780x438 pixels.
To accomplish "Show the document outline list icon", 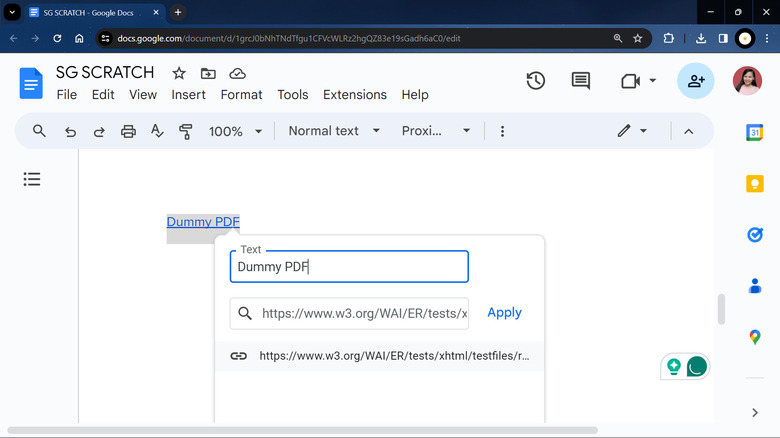I will point(32,179).
